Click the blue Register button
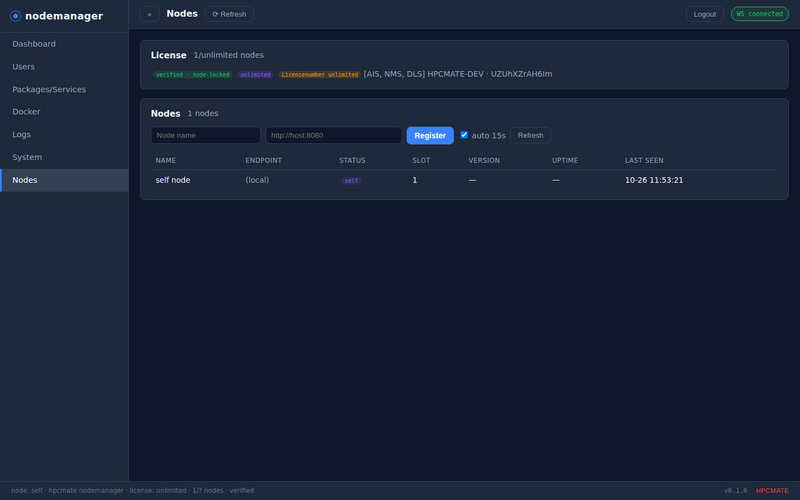 coord(430,136)
